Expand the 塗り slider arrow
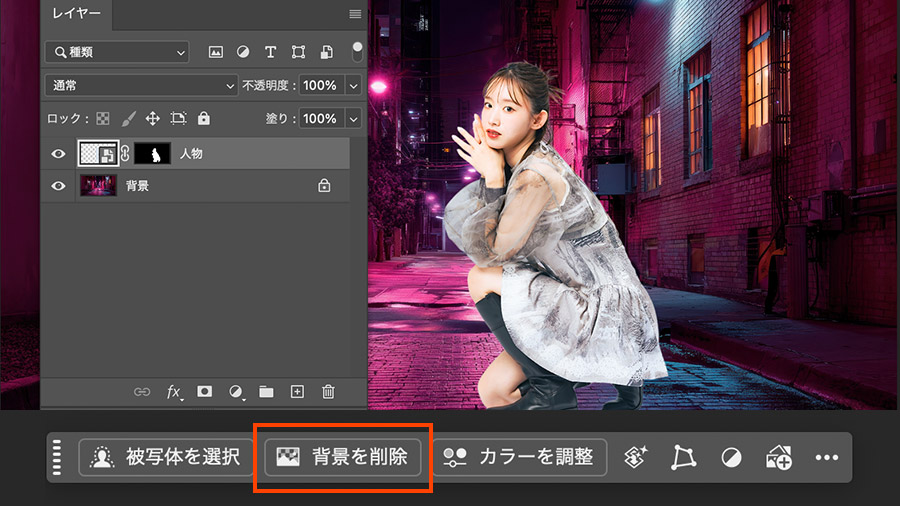Viewport: 900px width, 506px height. tap(354, 119)
